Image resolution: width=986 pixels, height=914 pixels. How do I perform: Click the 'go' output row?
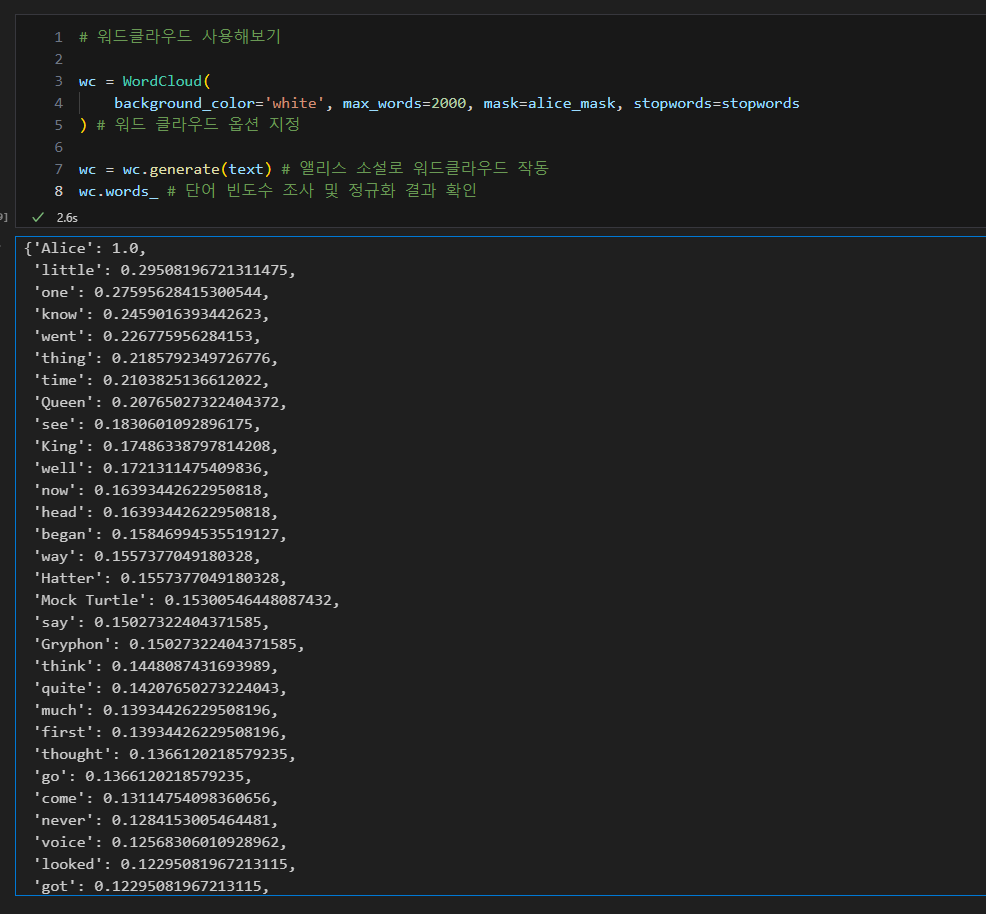[142, 776]
